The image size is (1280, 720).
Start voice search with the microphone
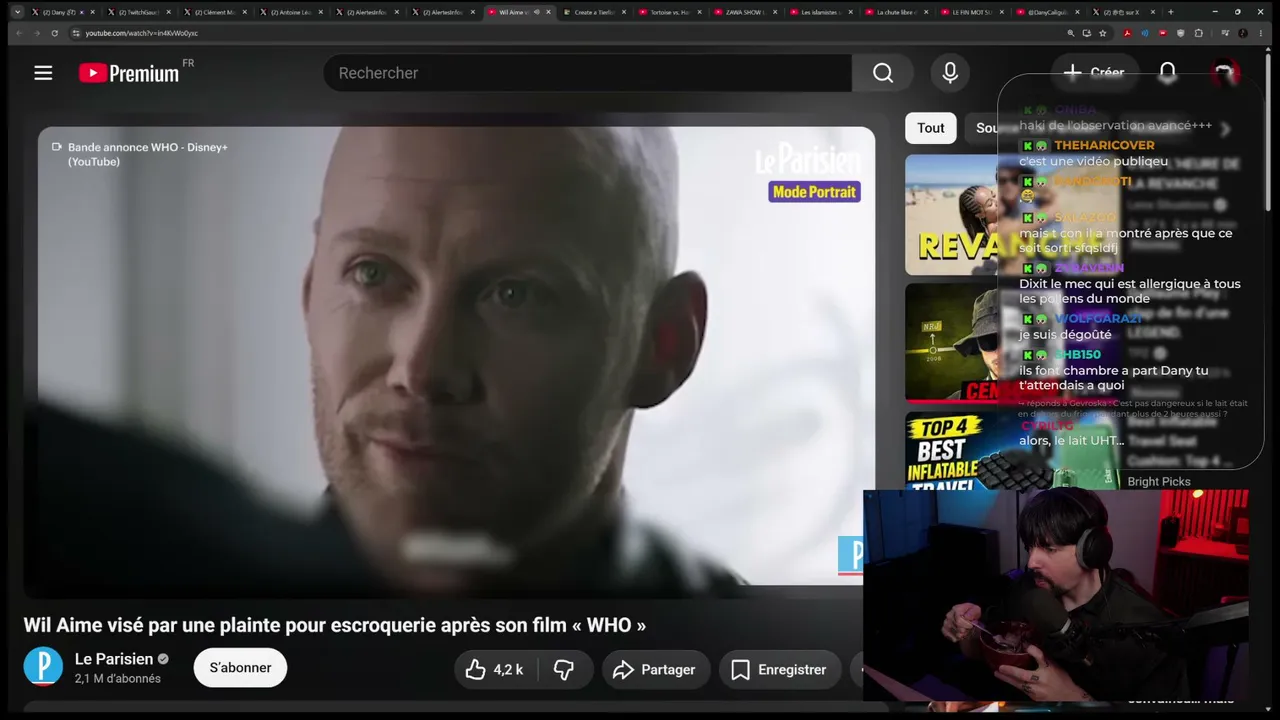950,73
